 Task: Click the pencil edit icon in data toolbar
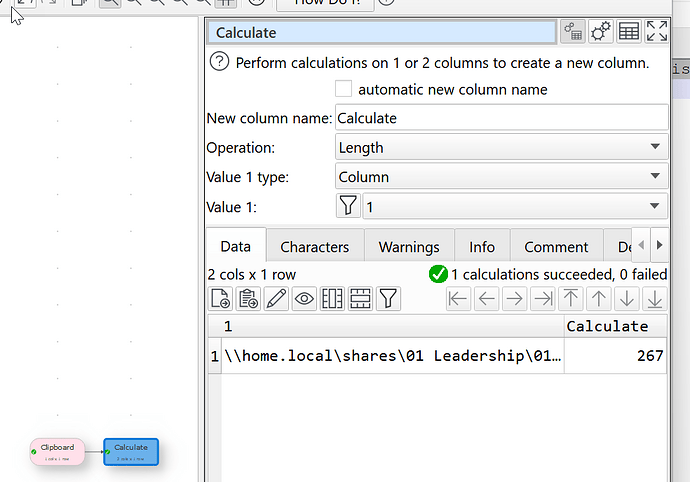(x=276, y=298)
